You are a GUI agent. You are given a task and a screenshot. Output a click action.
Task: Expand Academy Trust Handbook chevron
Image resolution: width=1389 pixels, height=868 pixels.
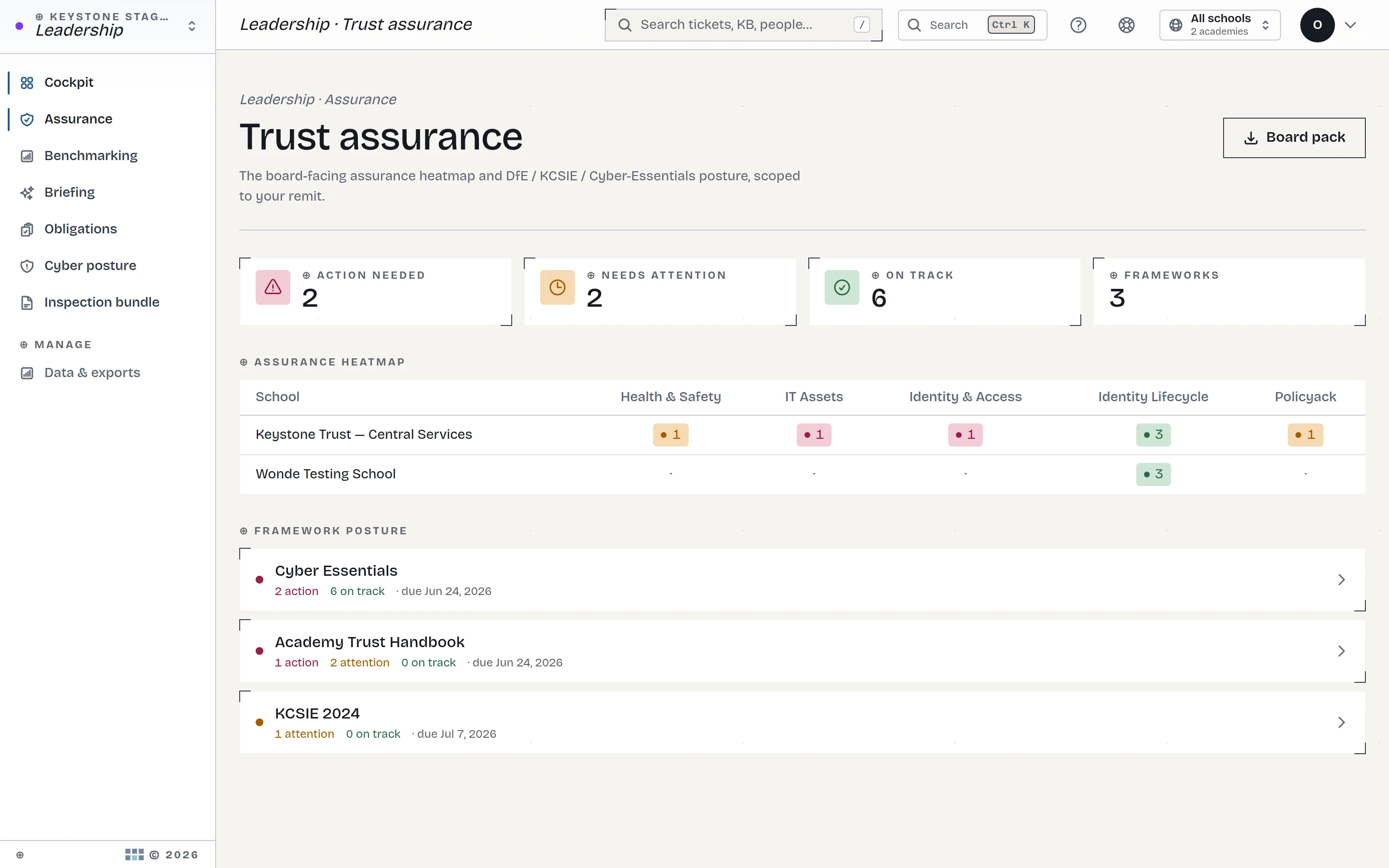[x=1341, y=651]
